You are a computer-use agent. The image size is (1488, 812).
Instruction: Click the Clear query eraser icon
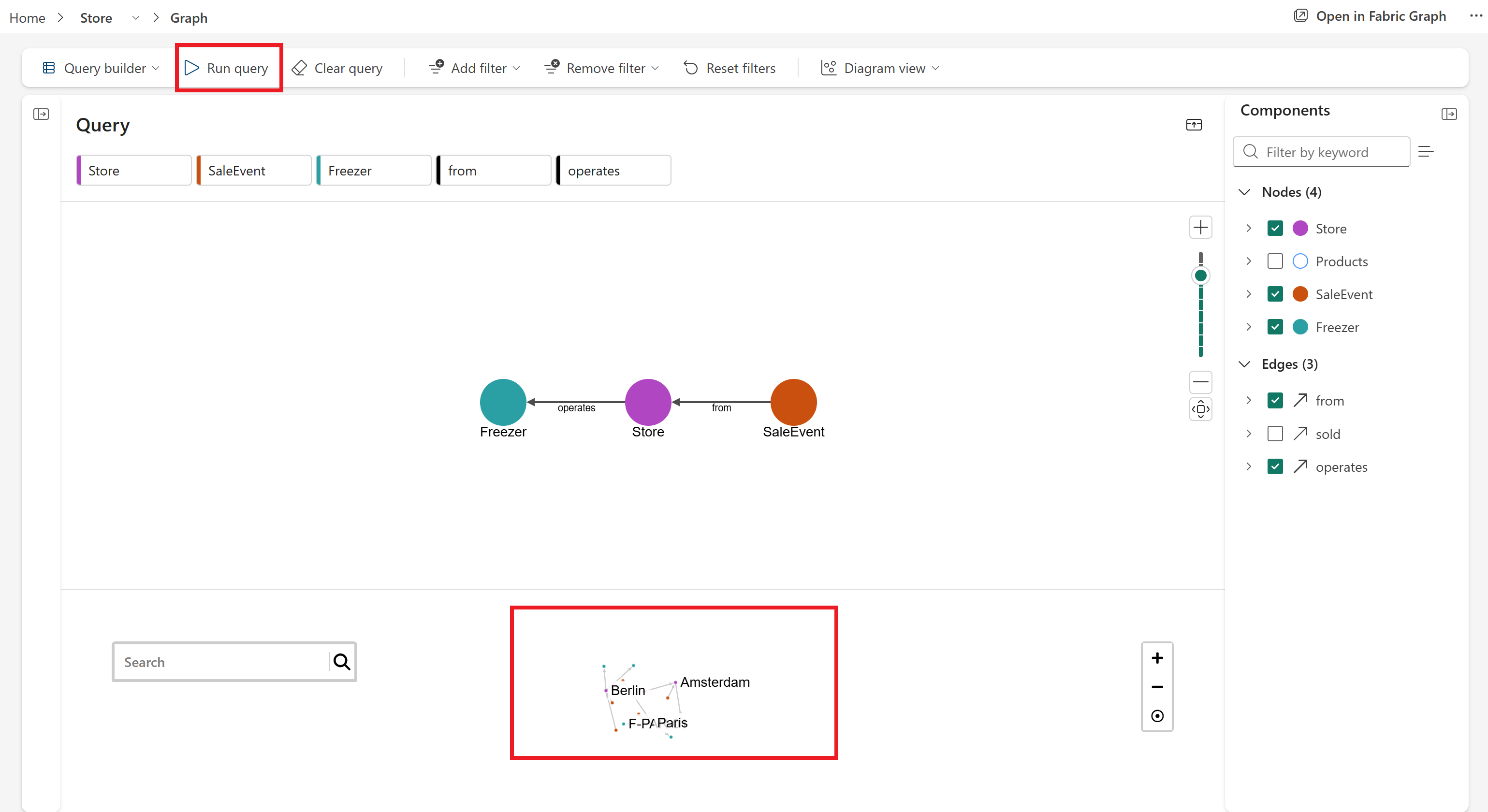(299, 68)
